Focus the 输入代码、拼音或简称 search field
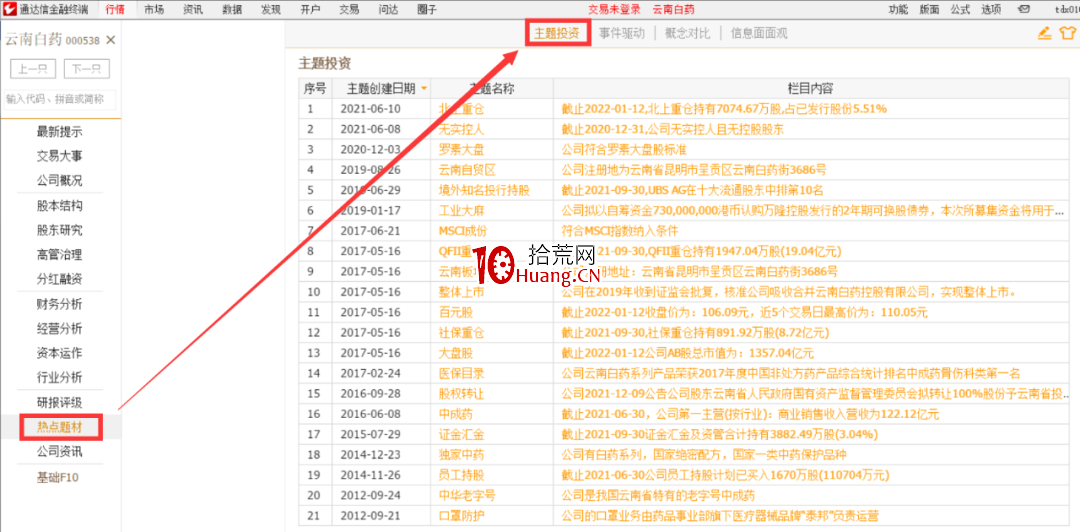This screenshot has width=1080, height=532. point(60,99)
